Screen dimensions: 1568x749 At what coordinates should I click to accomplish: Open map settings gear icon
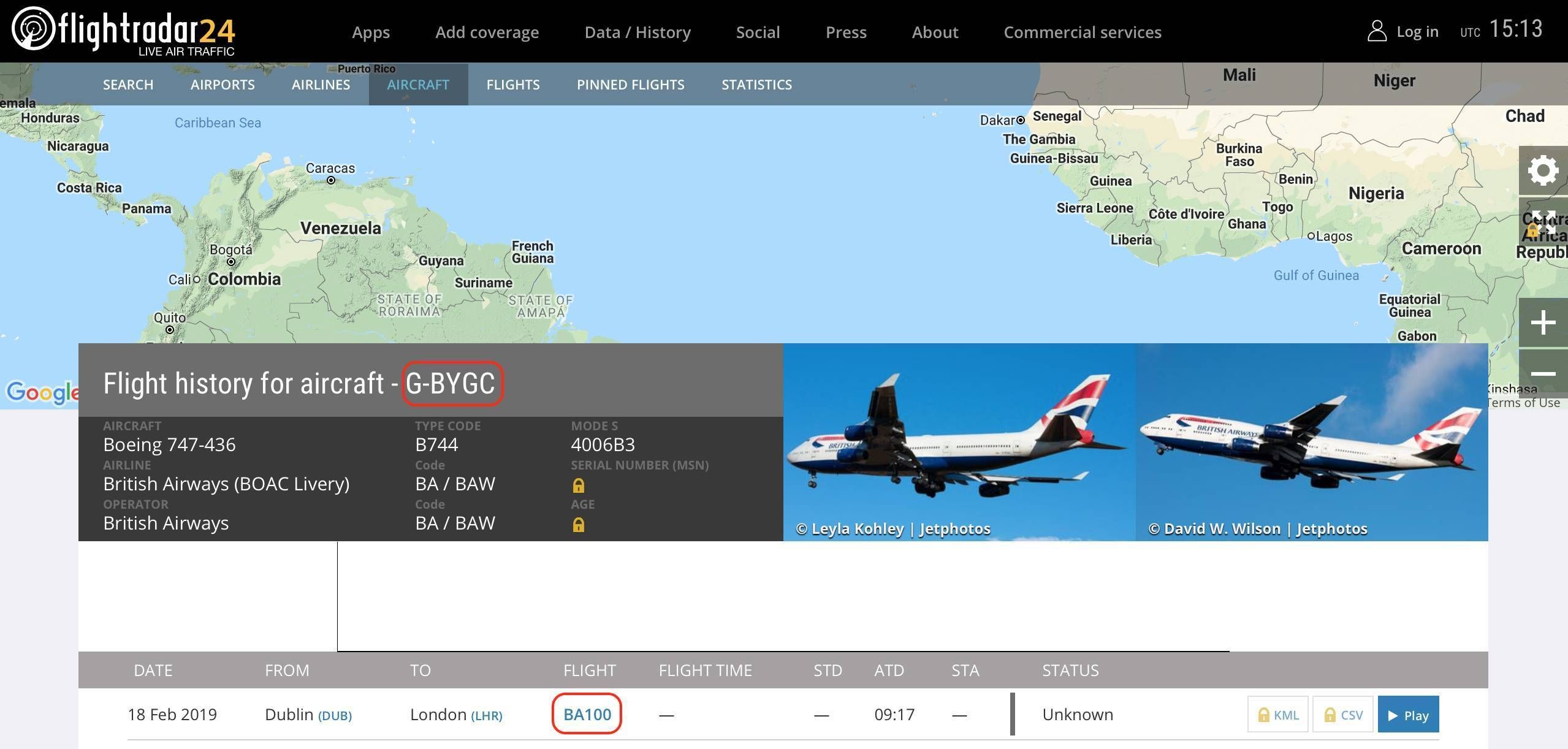1543,170
